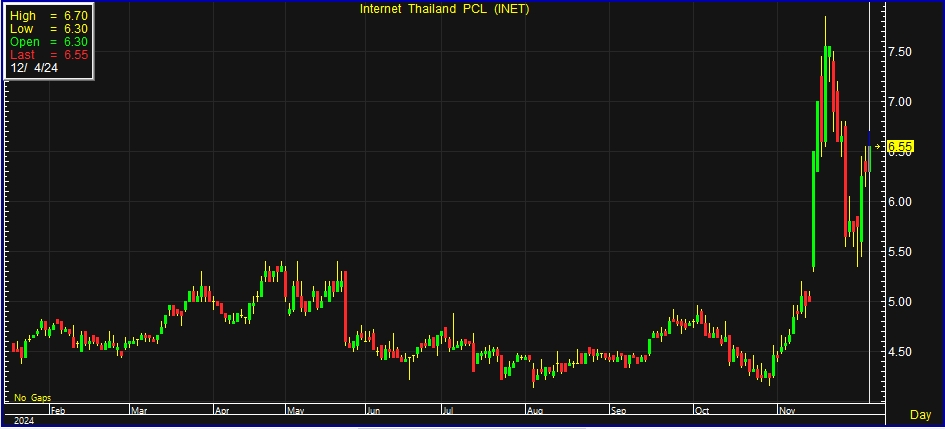The image size is (945, 429).
Task: Click the Nov label on time axis
Action: point(790,410)
